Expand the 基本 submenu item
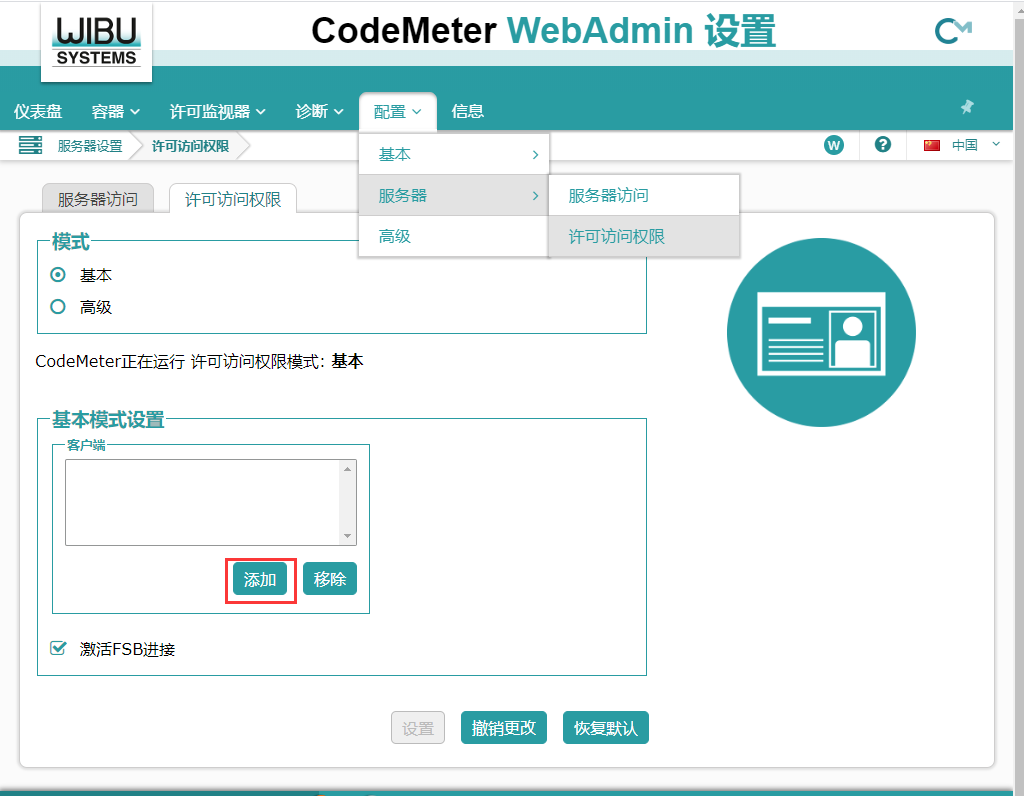The image size is (1024, 796). pyautogui.click(x=454, y=155)
